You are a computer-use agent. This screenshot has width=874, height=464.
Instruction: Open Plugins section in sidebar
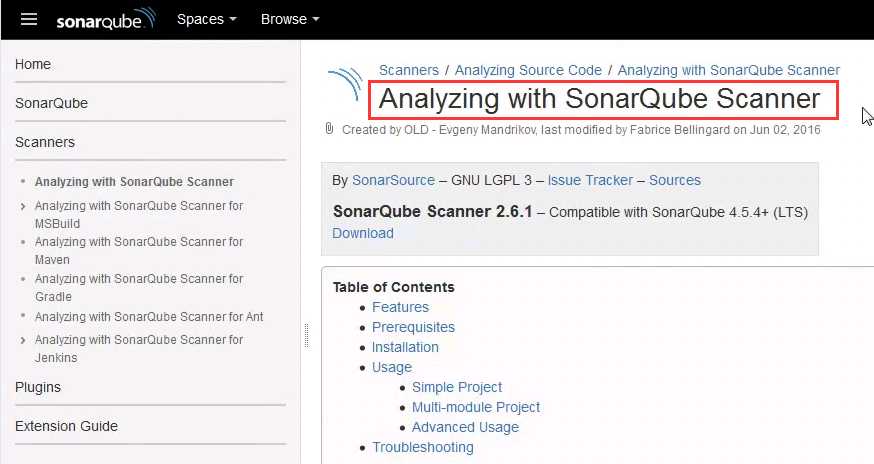click(38, 387)
